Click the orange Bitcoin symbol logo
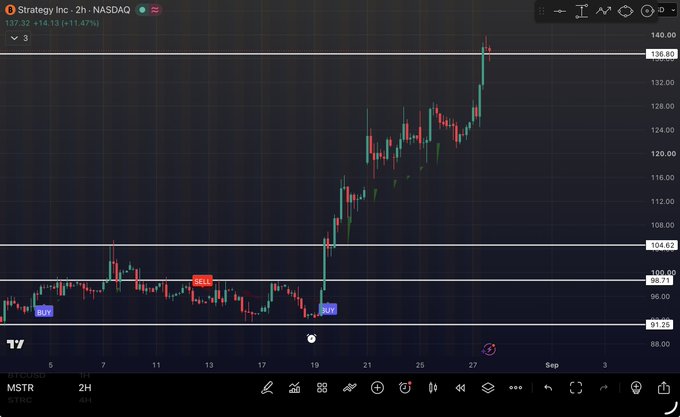680x417 pixels. (10, 10)
